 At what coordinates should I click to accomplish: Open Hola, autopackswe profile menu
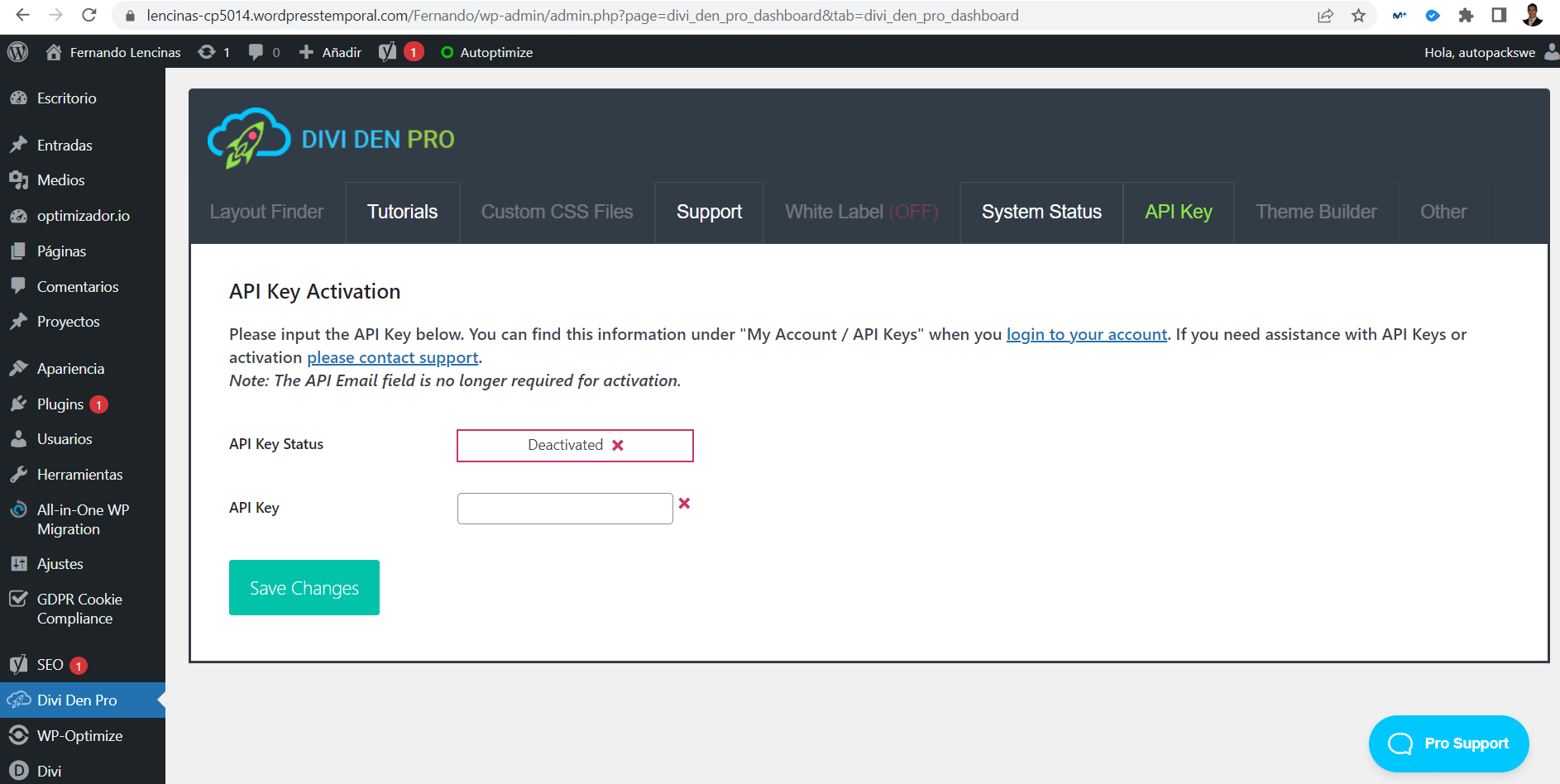coord(1490,52)
